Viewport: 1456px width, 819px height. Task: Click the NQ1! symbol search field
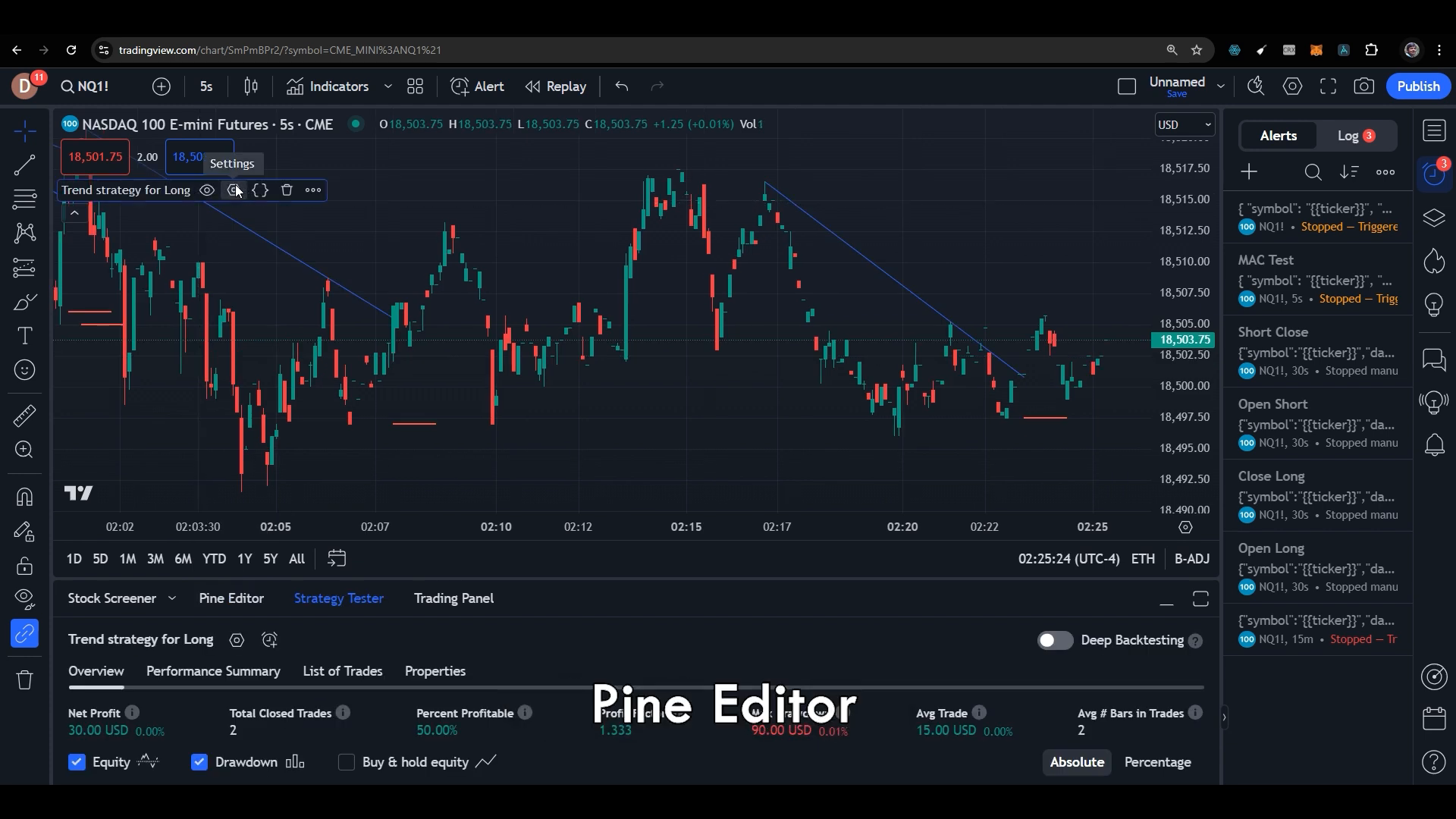coord(85,86)
